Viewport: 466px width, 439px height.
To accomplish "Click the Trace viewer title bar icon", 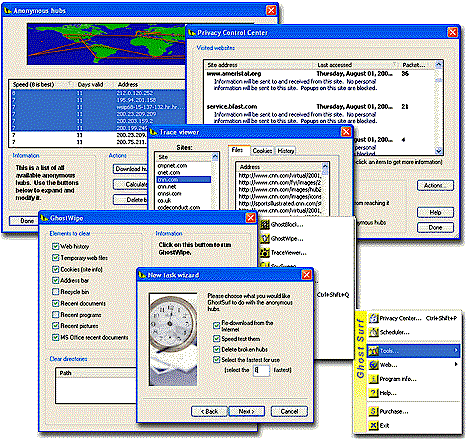I will (154, 132).
